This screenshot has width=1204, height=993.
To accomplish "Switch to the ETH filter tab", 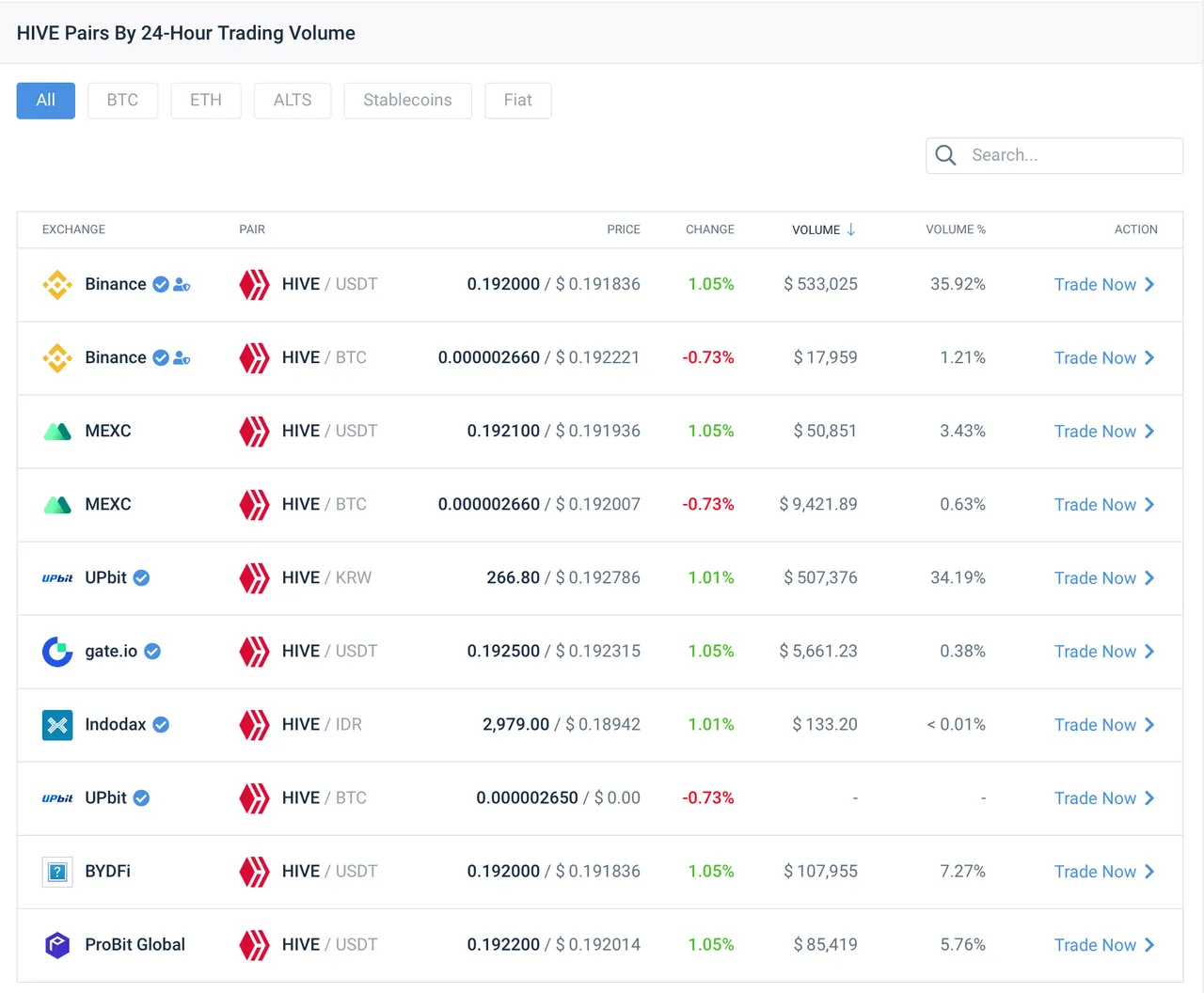I will [x=206, y=101].
